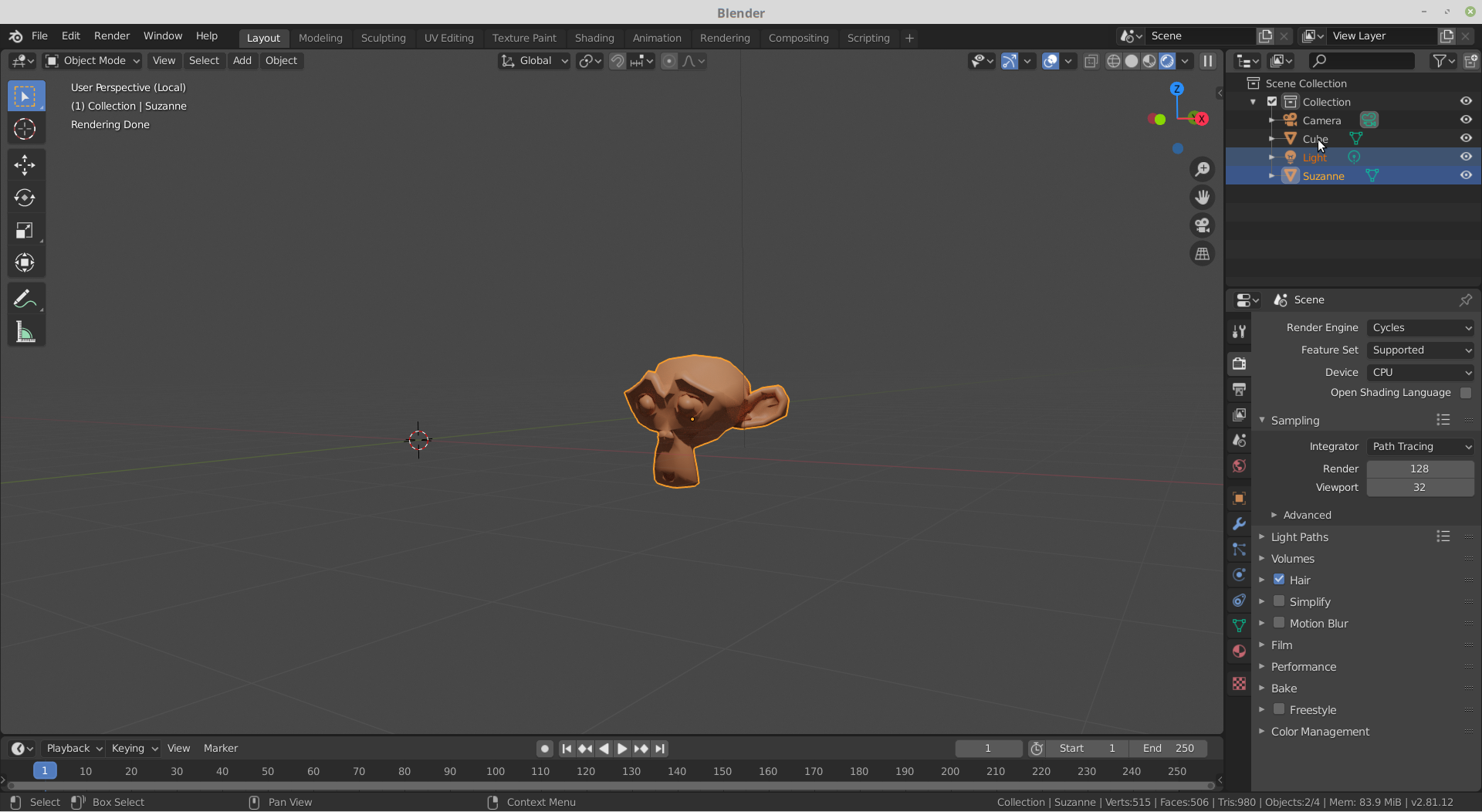The height and width of the screenshot is (812, 1482).
Task: Click the End frame field
Action: click(x=1169, y=749)
